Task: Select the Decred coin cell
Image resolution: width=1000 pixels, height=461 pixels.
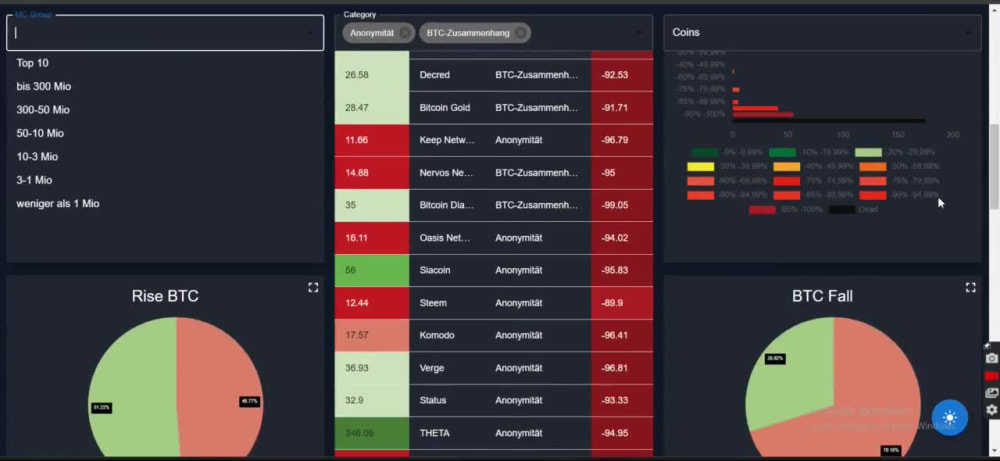Action: (447, 75)
